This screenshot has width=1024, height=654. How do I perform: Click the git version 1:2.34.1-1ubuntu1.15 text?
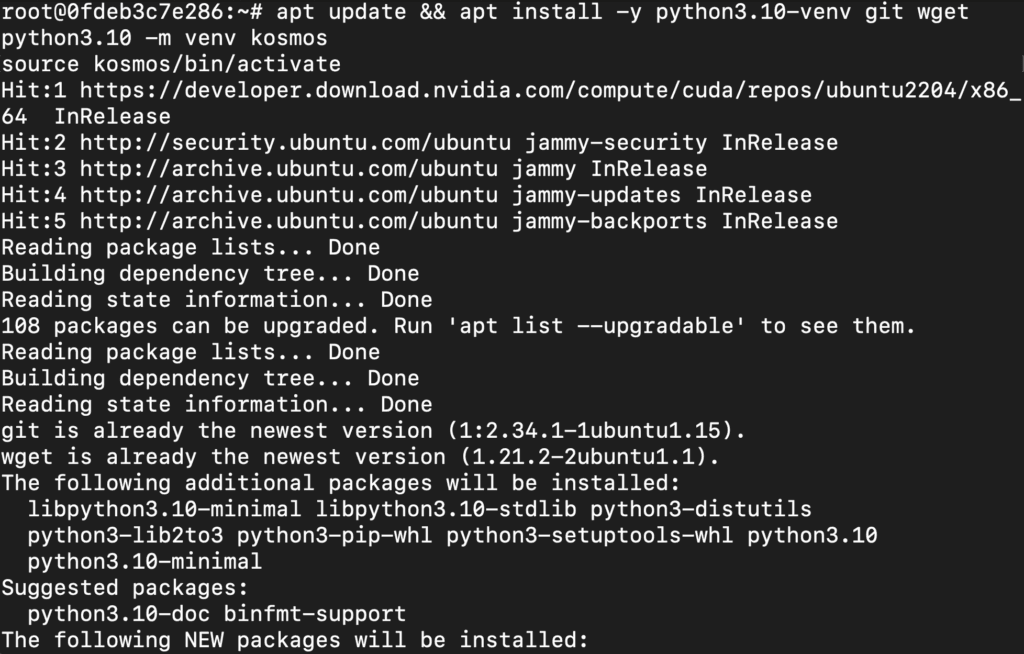(x=596, y=431)
